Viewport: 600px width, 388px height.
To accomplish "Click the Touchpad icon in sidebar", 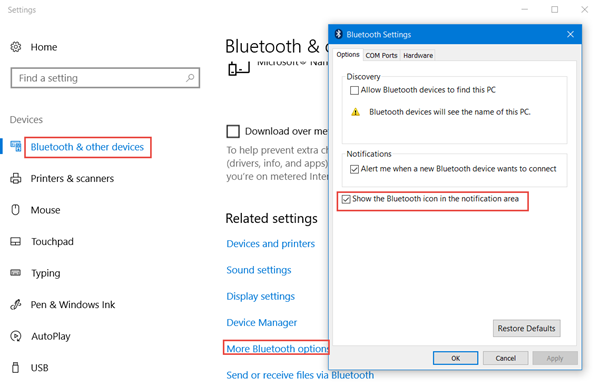I will coord(16,241).
